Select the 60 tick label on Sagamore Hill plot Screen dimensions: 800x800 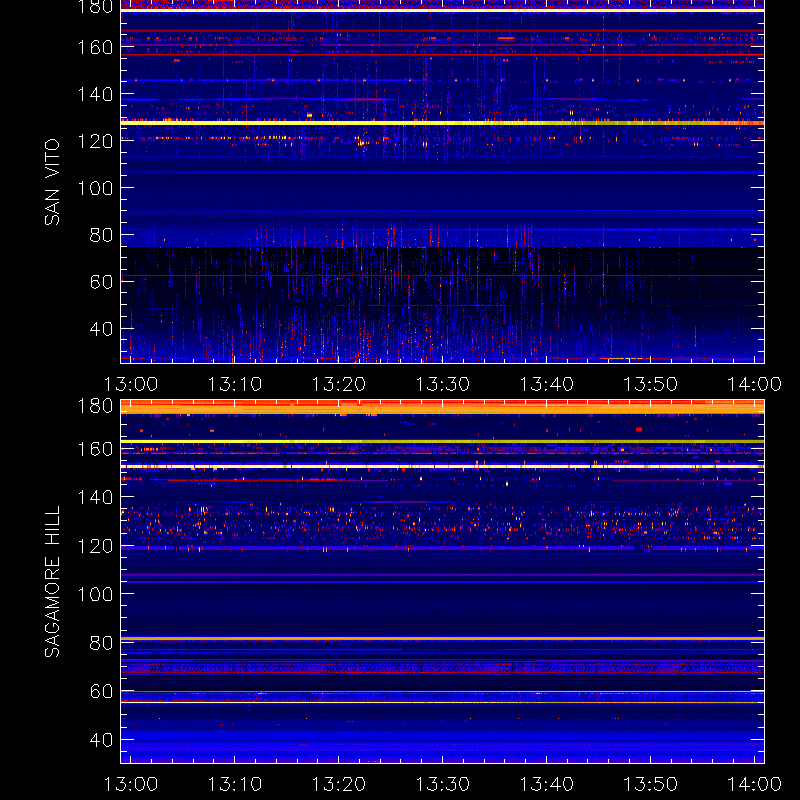(101, 691)
